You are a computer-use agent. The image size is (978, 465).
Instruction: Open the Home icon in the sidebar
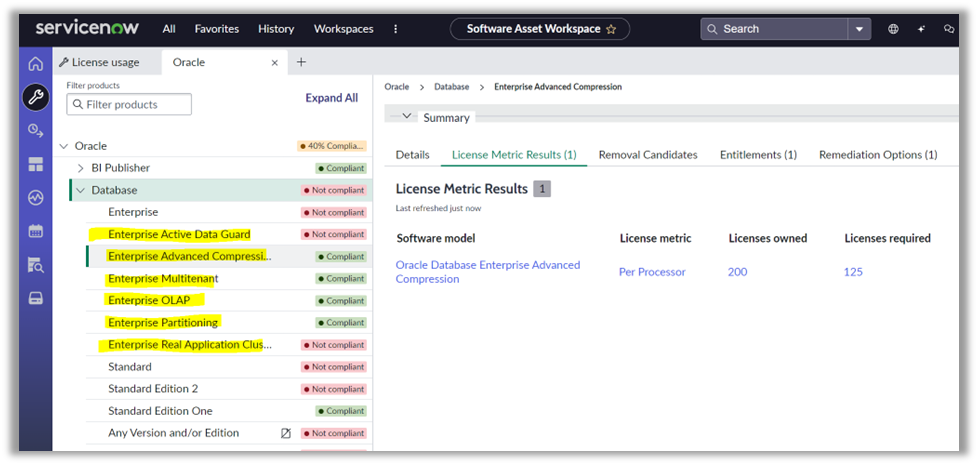(x=36, y=64)
